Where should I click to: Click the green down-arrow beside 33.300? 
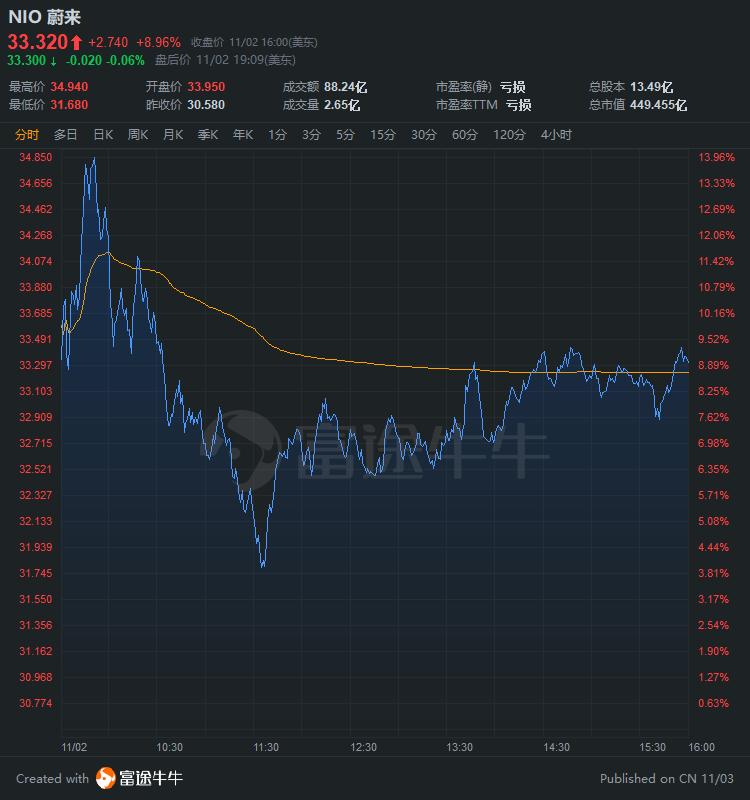click(x=53, y=61)
